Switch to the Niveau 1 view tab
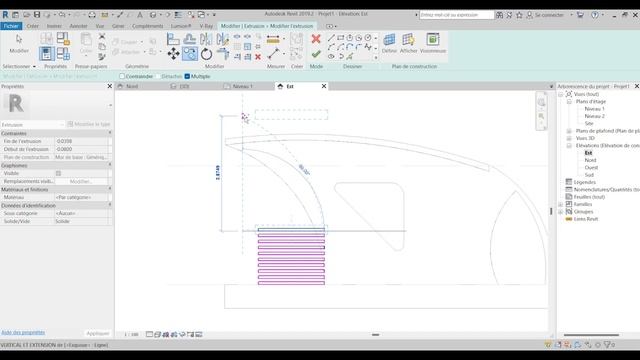Viewport: 640px width, 360px height. point(242,86)
